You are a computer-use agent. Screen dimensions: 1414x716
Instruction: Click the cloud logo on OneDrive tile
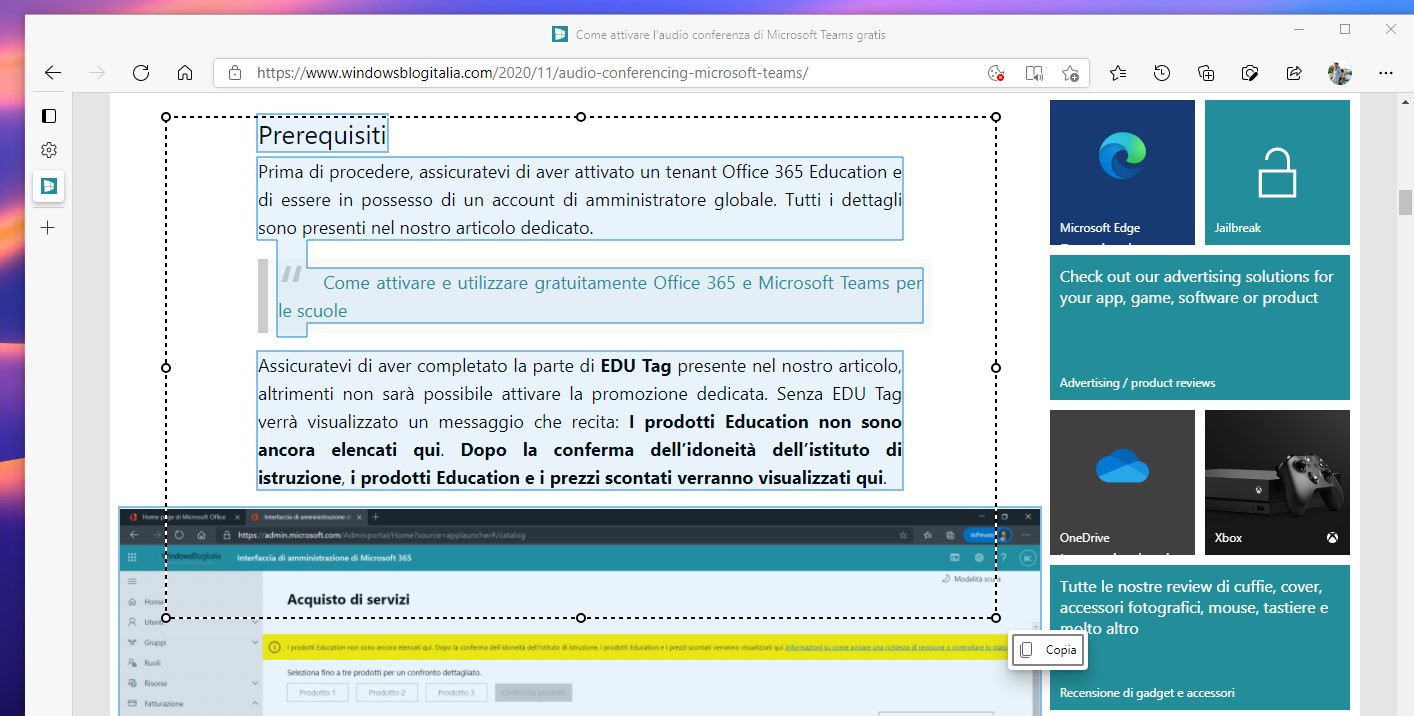(x=1122, y=465)
